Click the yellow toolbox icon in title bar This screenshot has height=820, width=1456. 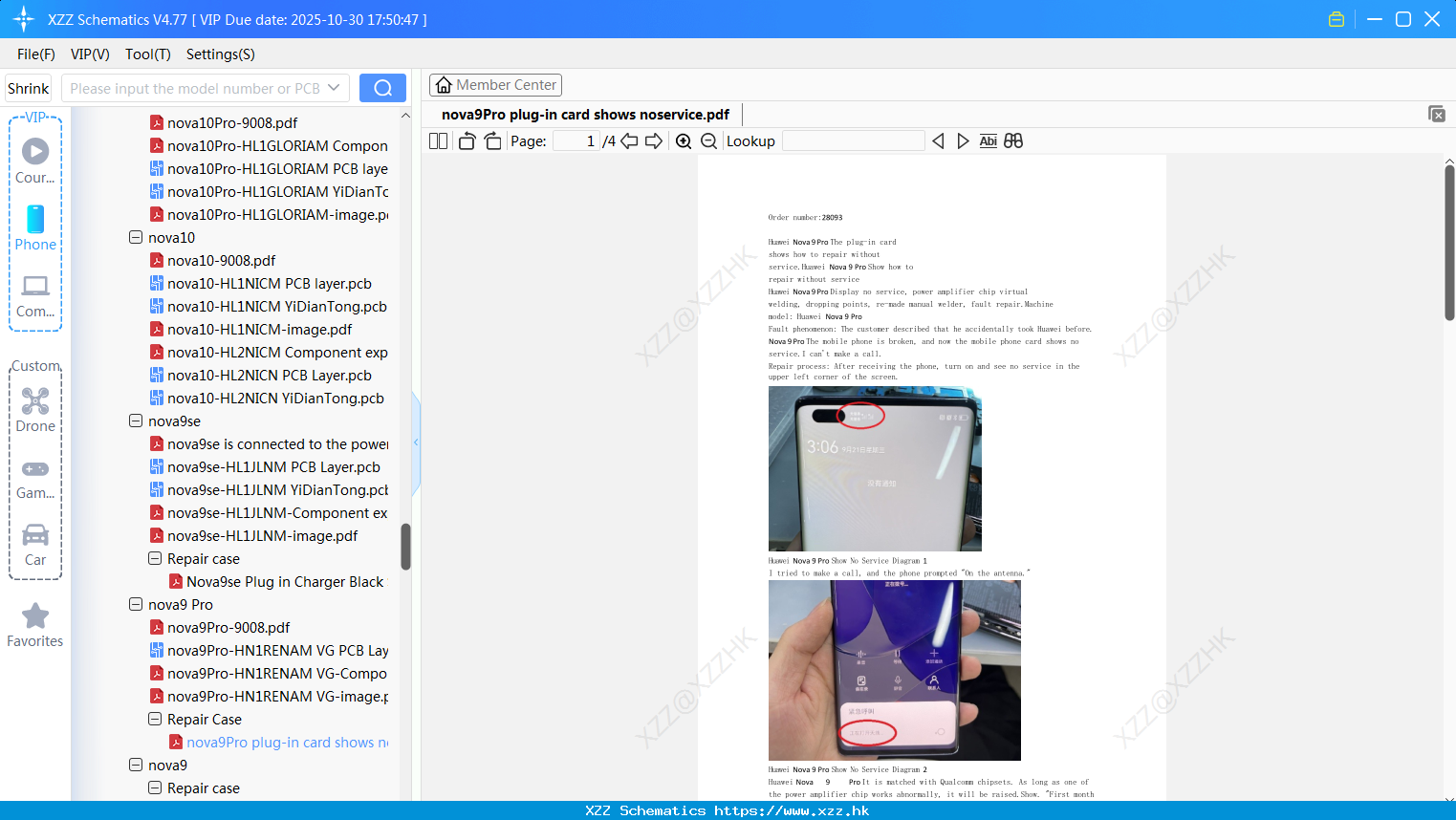[x=1336, y=19]
